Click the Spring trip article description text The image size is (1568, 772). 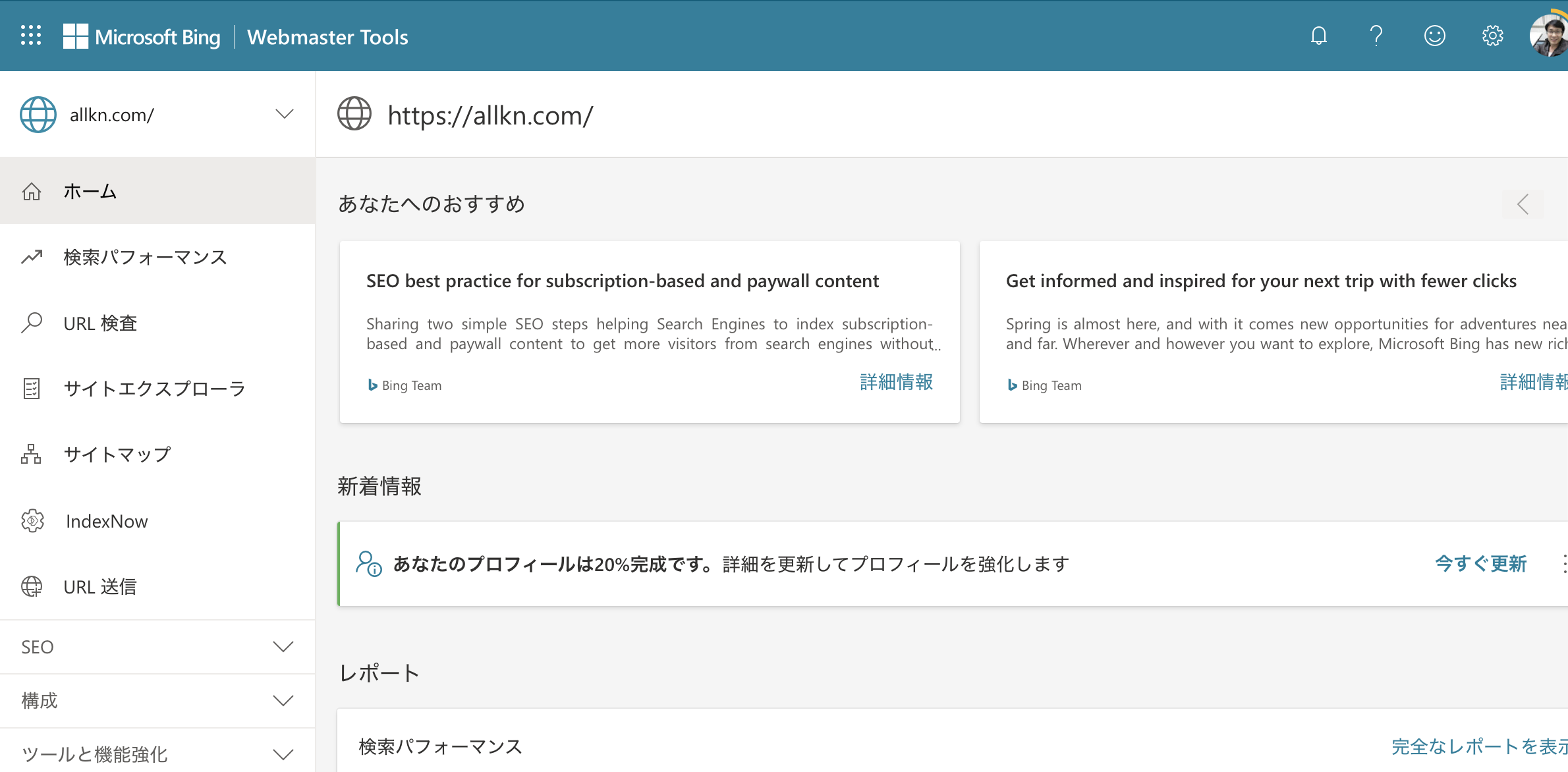coord(1287,334)
